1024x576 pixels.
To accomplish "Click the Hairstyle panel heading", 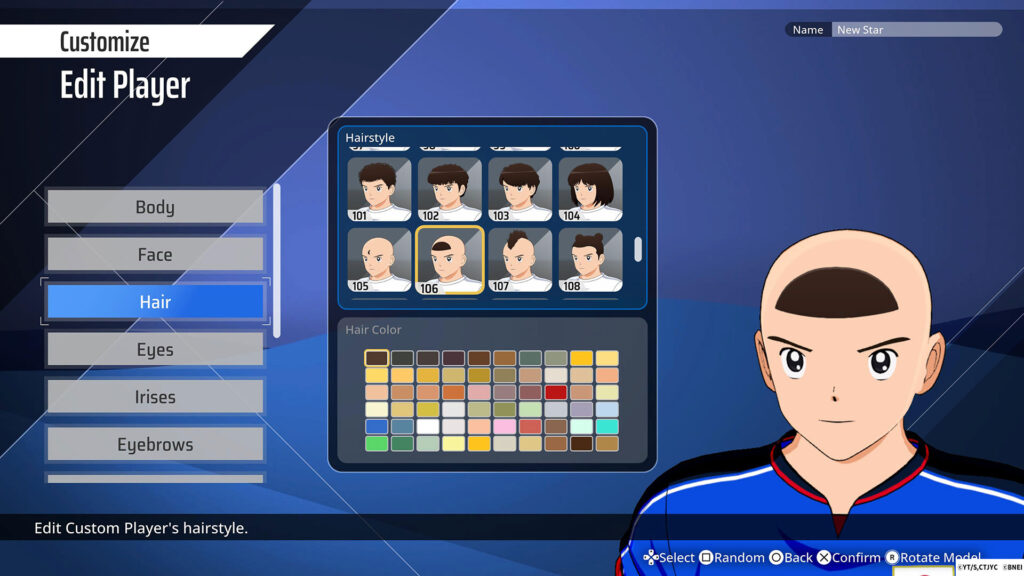I will coord(370,138).
